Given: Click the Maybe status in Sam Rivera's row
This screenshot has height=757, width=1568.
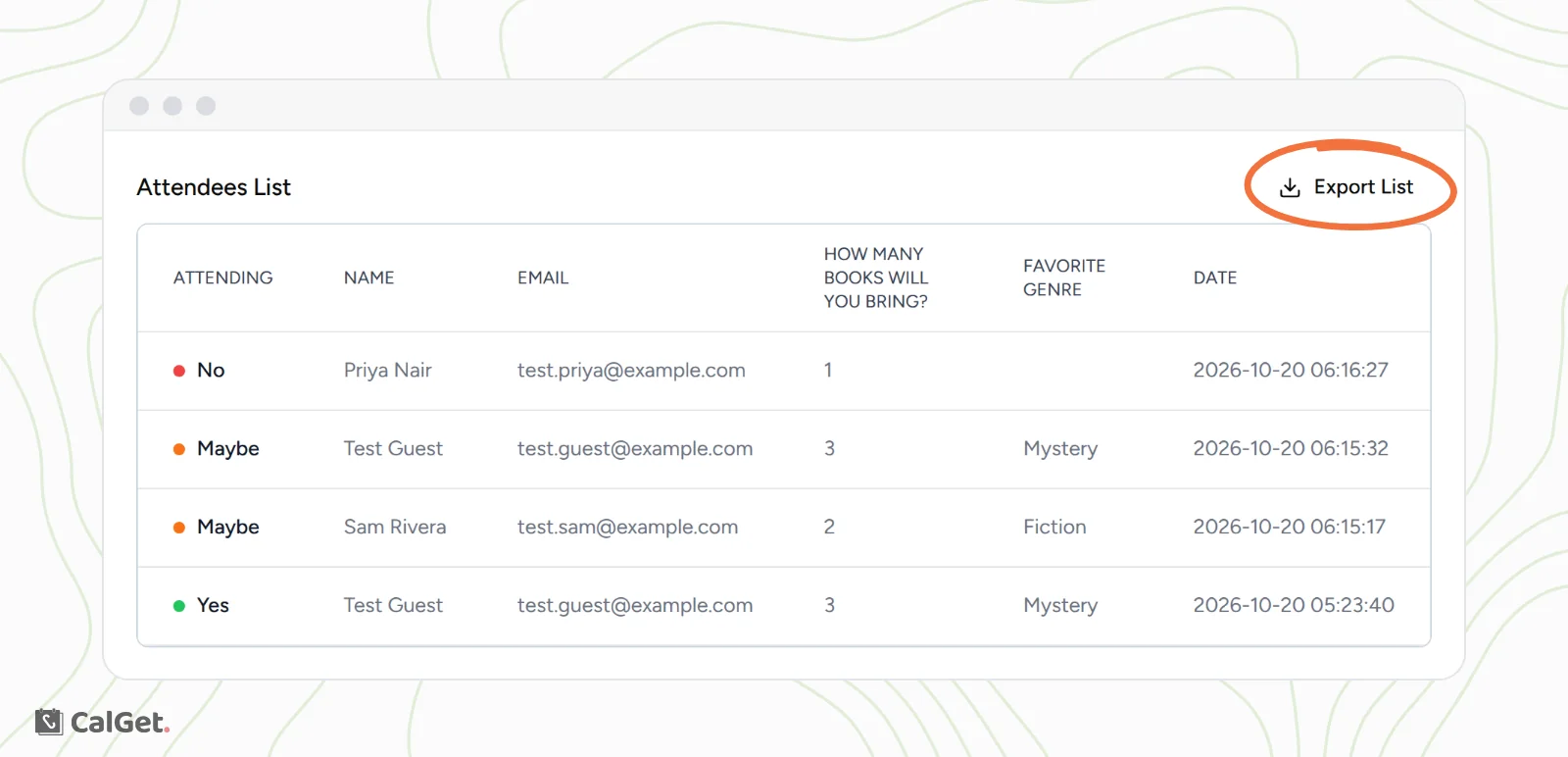Looking at the screenshot, I should tap(228, 528).
